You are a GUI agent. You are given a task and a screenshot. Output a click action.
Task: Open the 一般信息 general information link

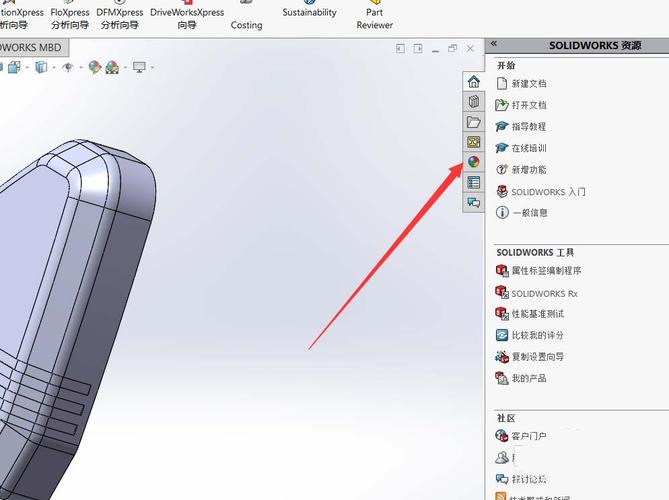pos(522,212)
